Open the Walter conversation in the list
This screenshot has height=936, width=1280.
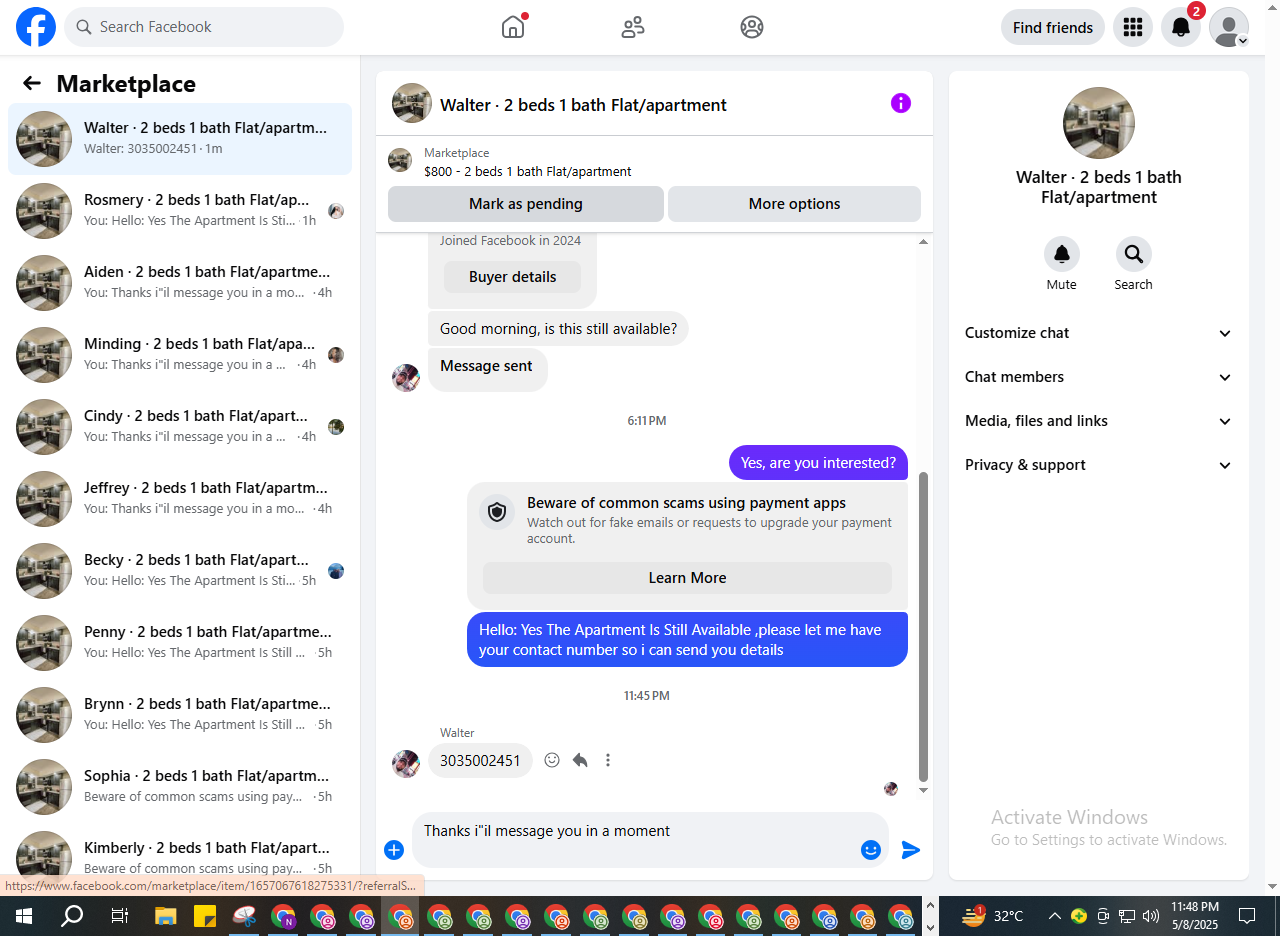pos(180,139)
